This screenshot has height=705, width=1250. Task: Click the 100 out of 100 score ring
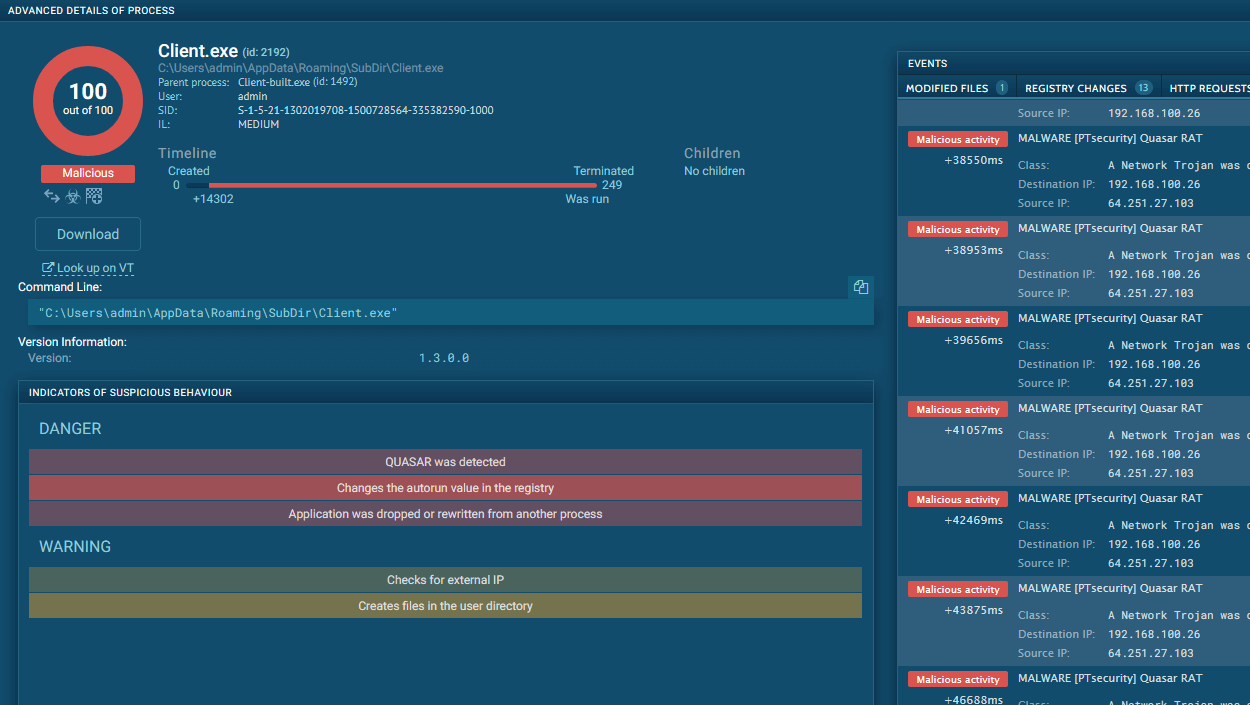coord(88,100)
